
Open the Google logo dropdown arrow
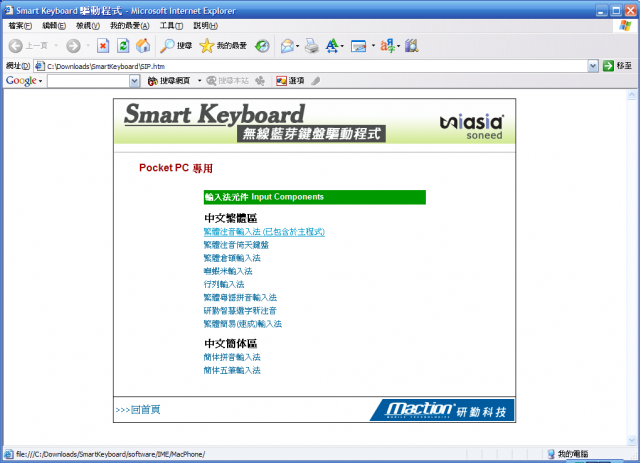40,81
